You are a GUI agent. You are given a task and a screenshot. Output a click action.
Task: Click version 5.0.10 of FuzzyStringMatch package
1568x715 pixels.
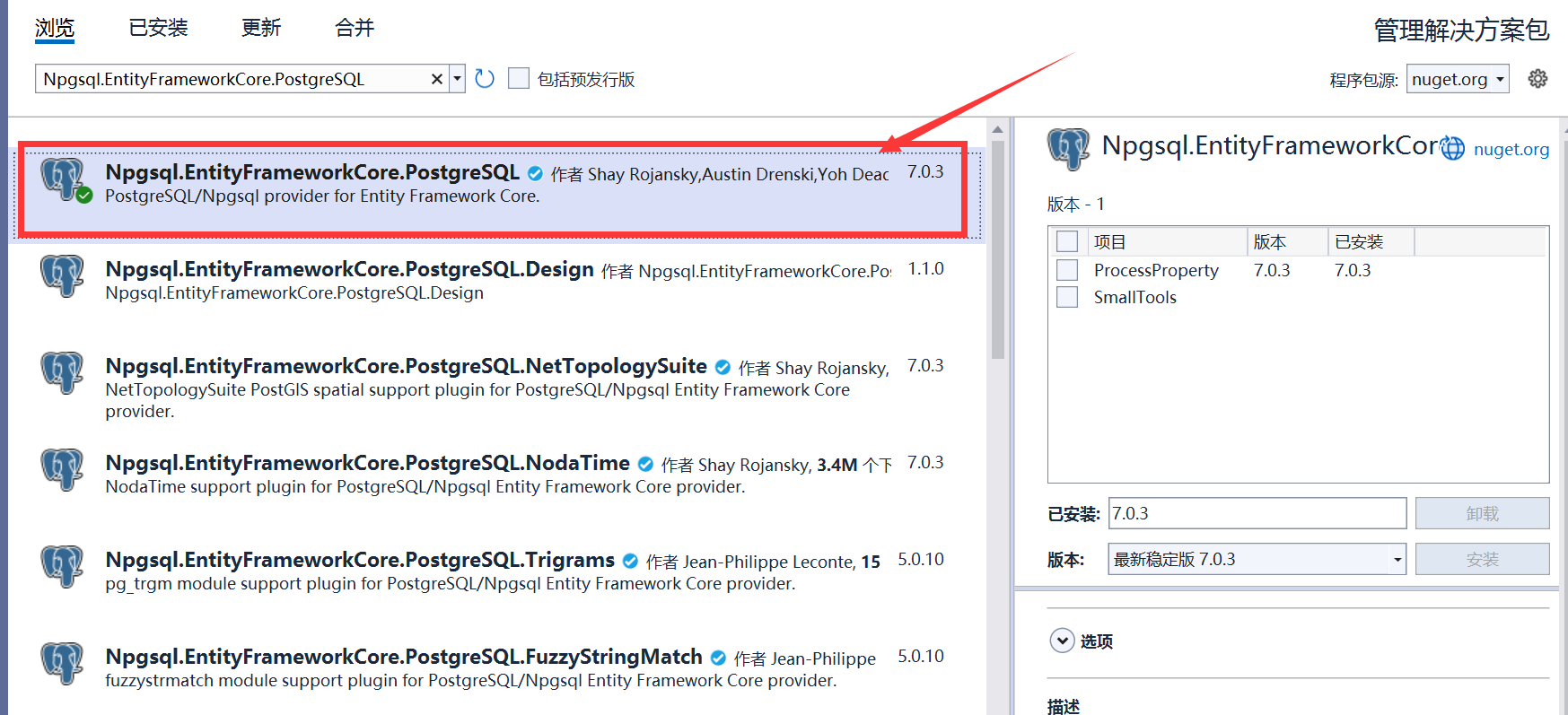pos(921,656)
